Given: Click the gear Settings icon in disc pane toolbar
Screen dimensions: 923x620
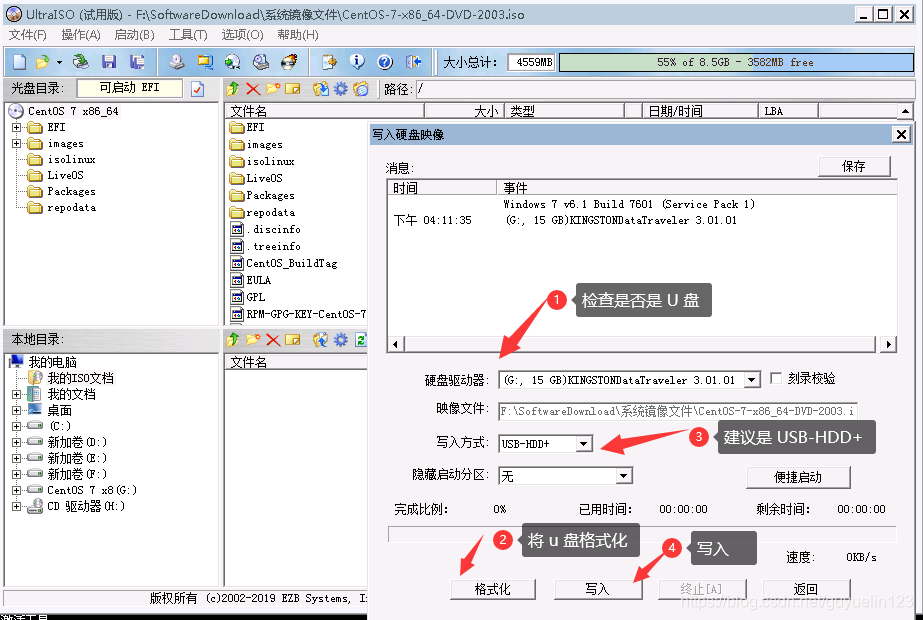Looking at the screenshot, I should 341,89.
